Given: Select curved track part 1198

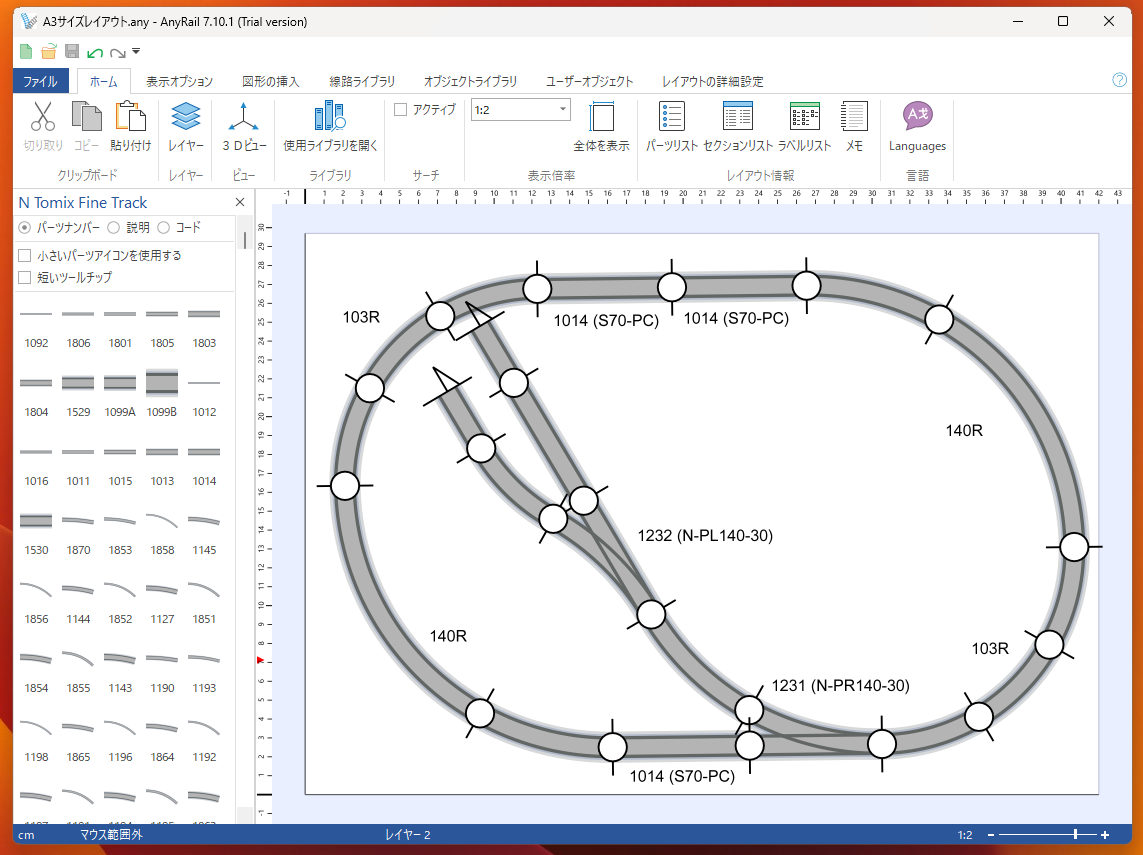Looking at the screenshot, I should (36, 740).
